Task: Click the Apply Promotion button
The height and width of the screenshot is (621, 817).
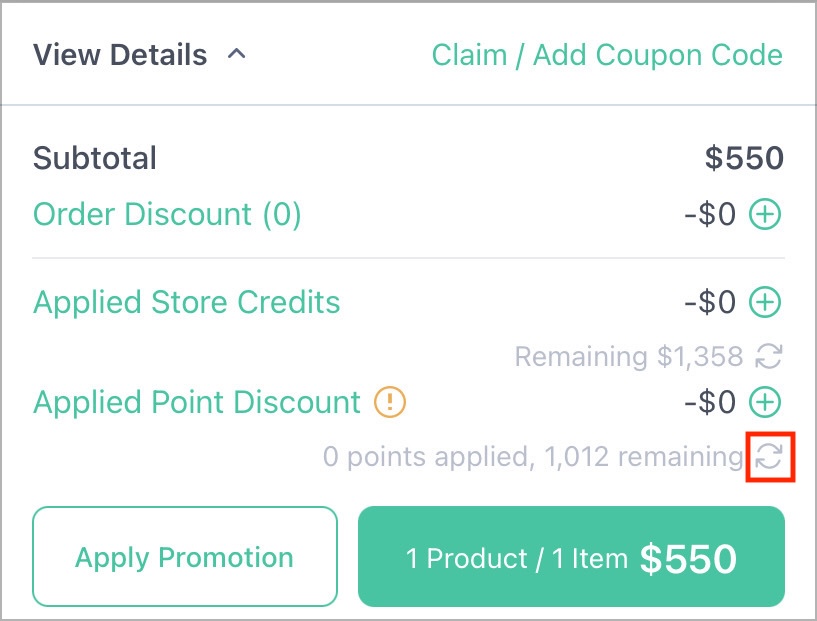Action: (185, 556)
